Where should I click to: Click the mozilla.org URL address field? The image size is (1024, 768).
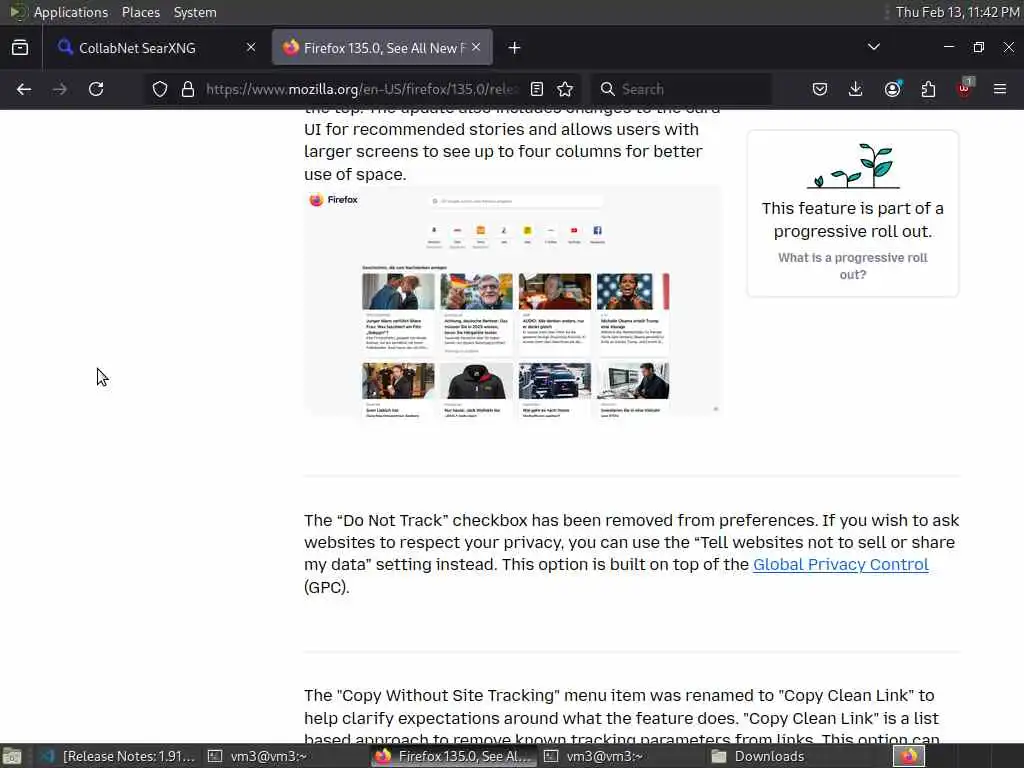pyautogui.click(x=362, y=89)
